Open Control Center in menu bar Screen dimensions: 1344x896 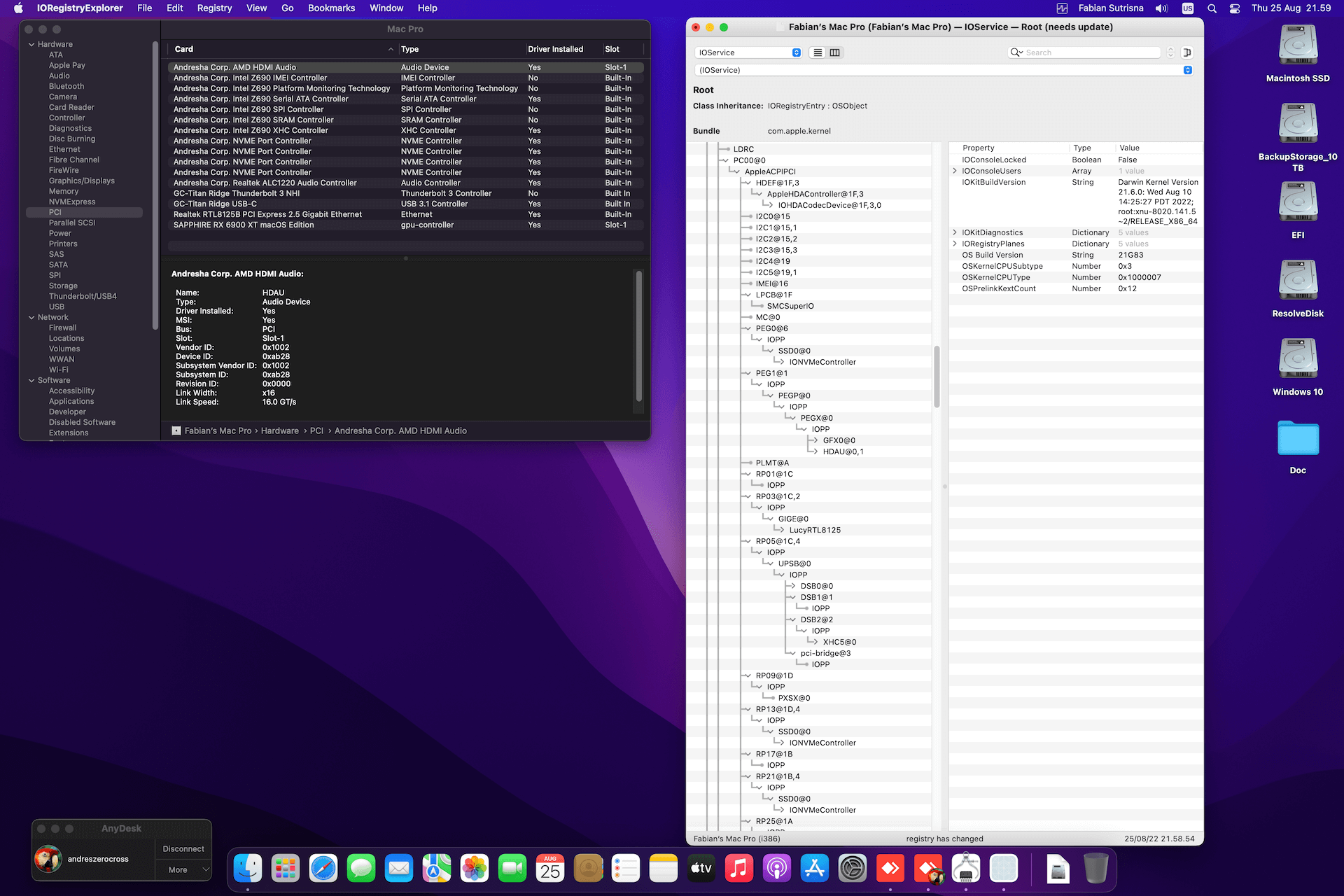point(1234,8)
